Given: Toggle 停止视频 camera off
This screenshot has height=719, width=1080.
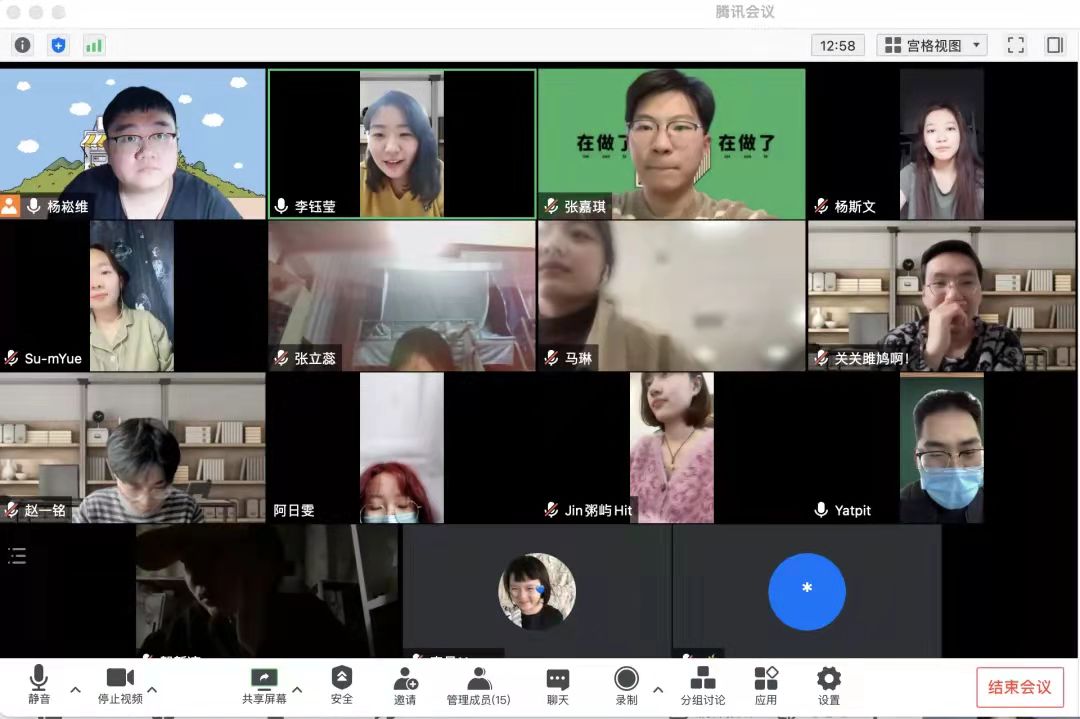Looking at the screenshot, I should [x=120, y=686].
